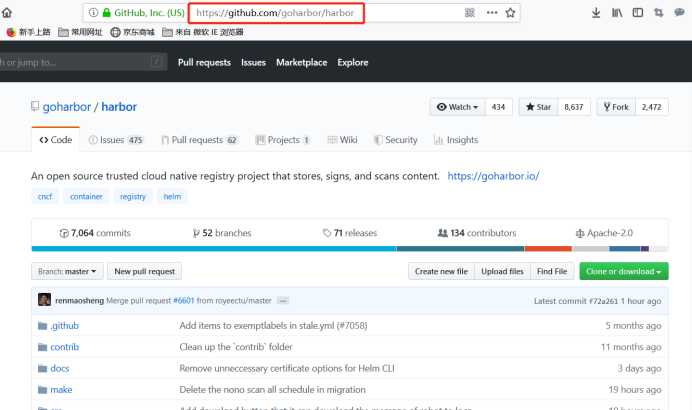Click the green padlock security icon

[x=106, y=13]
